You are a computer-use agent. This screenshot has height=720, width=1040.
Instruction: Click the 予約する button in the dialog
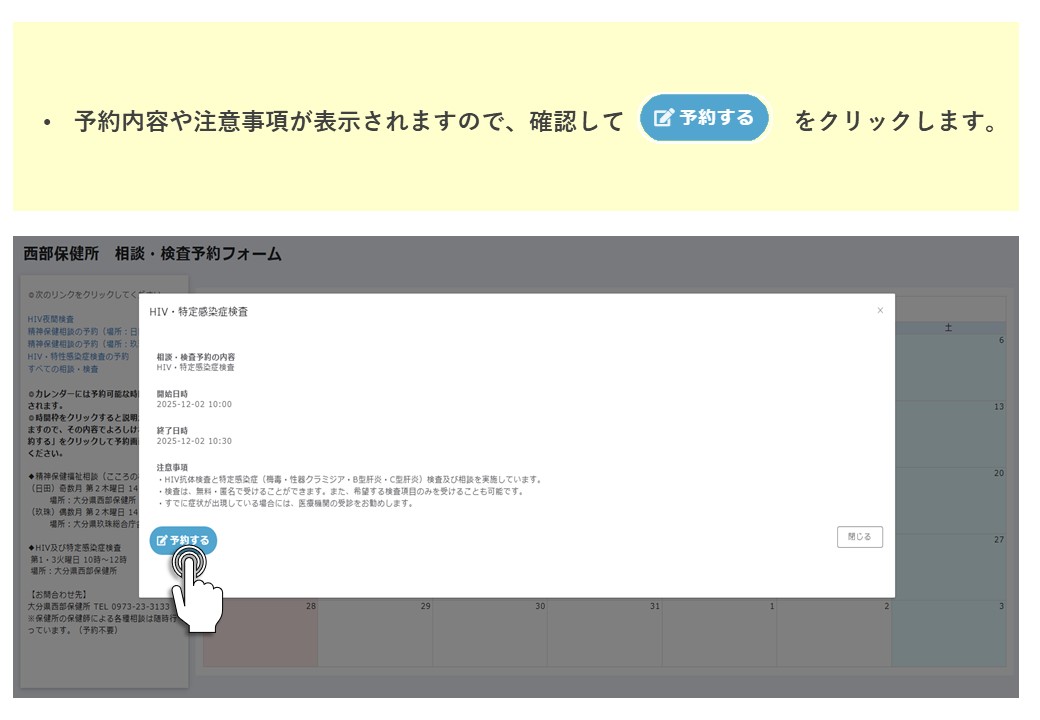(183, 540)
